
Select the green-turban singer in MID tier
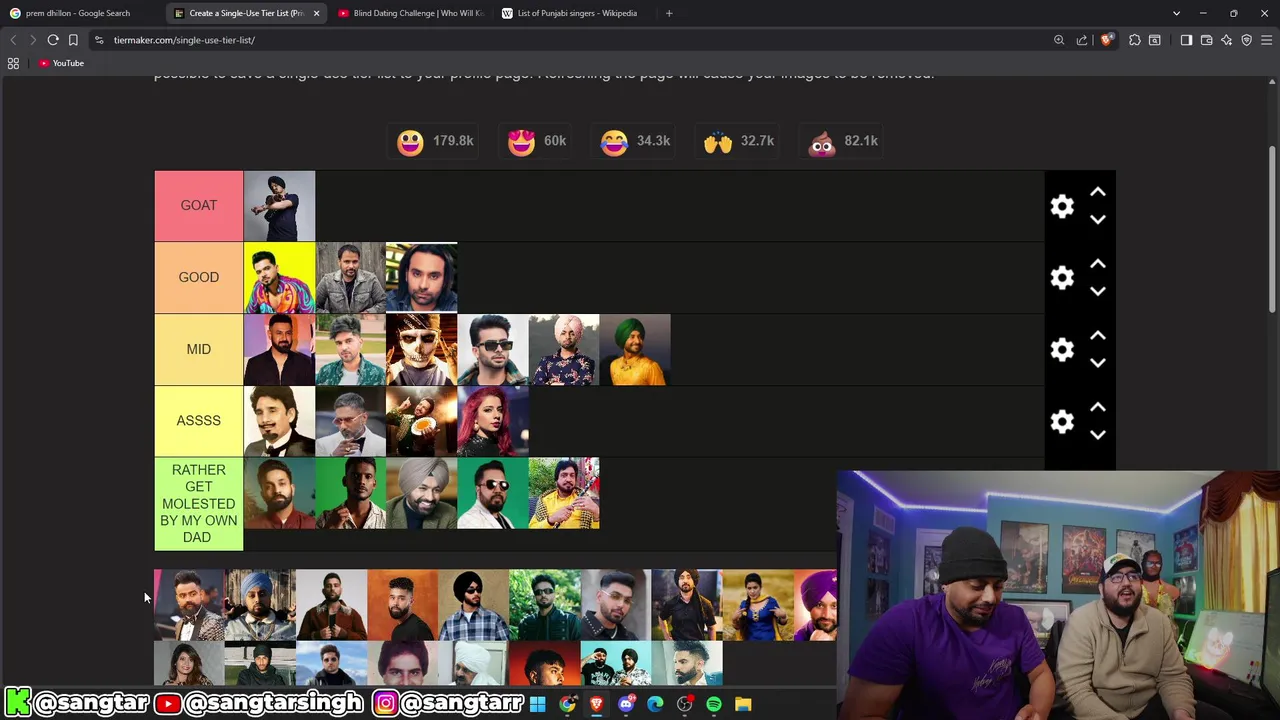click(x=635, y=350)
